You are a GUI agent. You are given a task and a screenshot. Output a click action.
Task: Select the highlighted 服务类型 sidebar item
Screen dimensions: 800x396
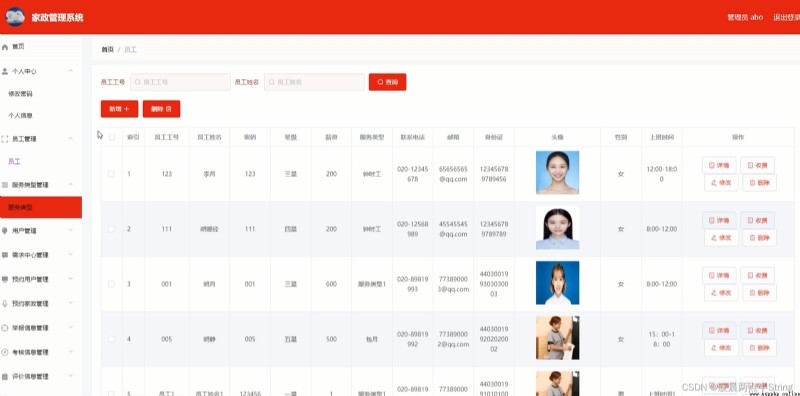click(41, 207)
